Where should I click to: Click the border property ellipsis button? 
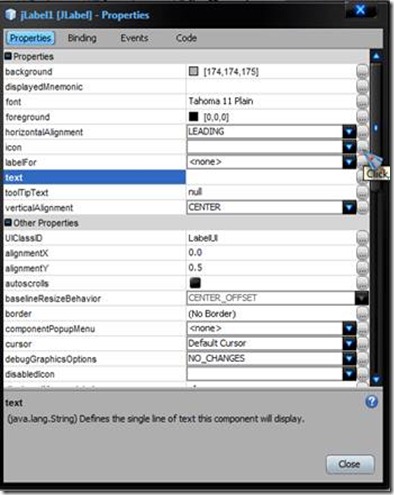click(362, 314)
